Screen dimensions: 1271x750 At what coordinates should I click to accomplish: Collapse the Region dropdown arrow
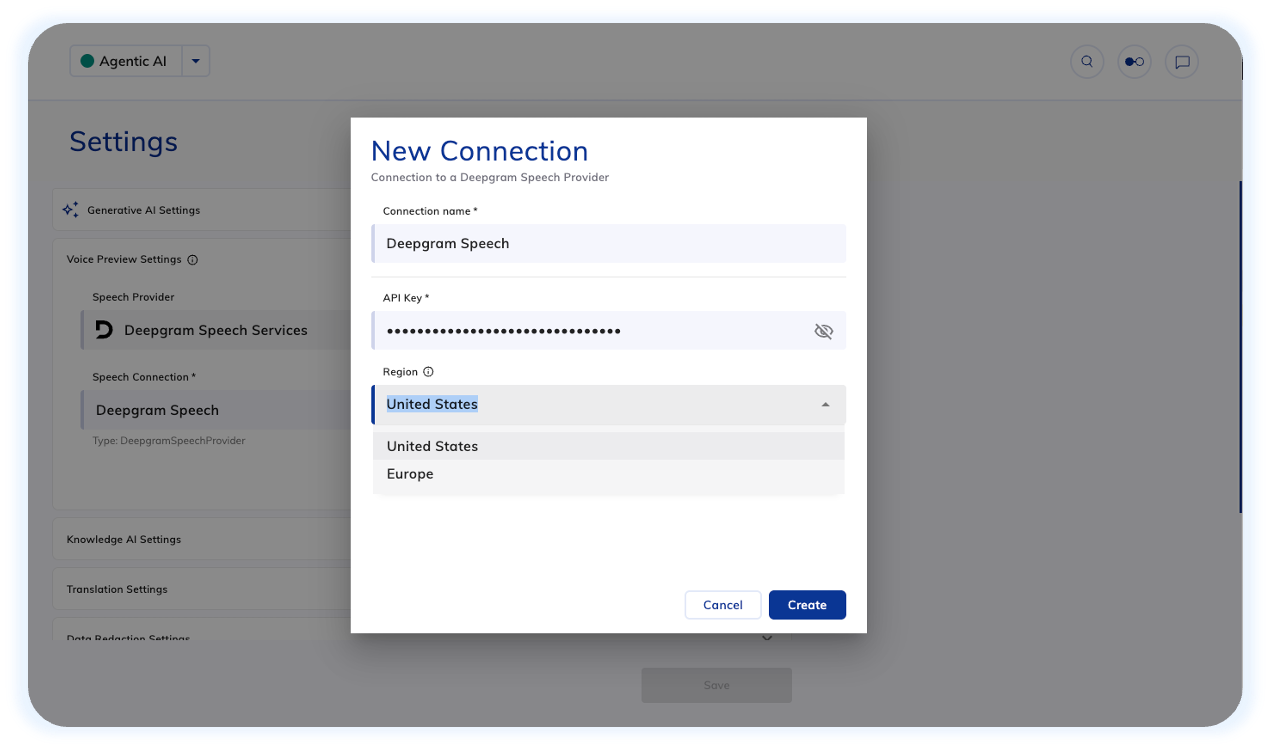pyautogui.click(x=825, y=405)
